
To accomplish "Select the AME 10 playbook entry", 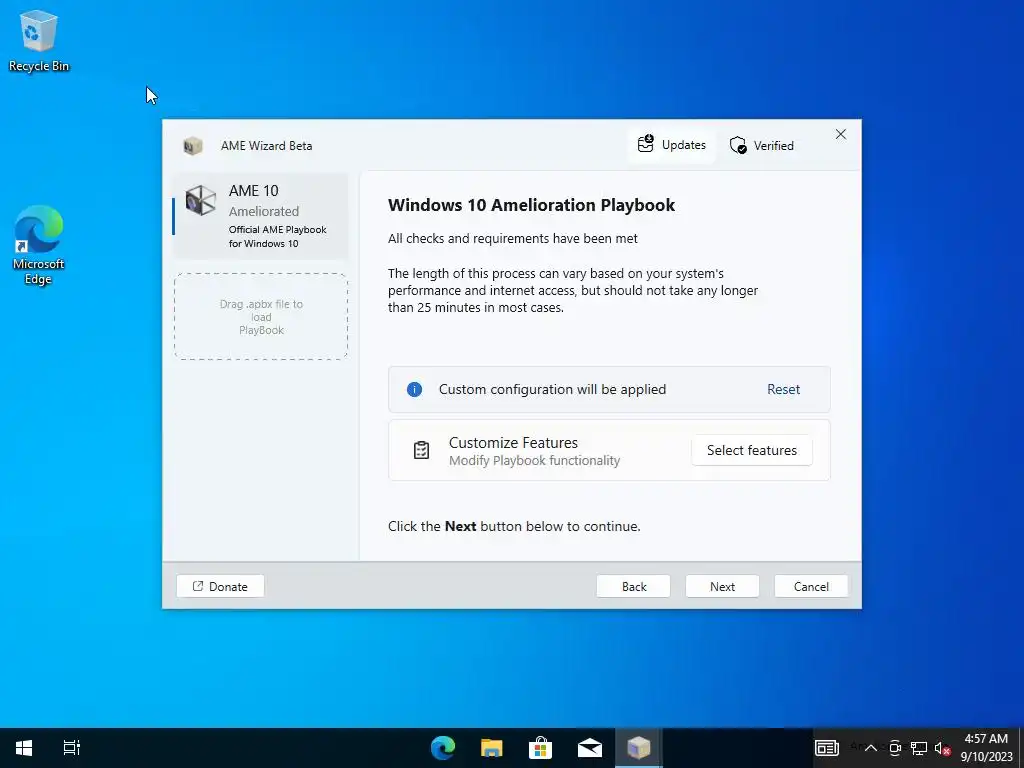I will 261,216.
